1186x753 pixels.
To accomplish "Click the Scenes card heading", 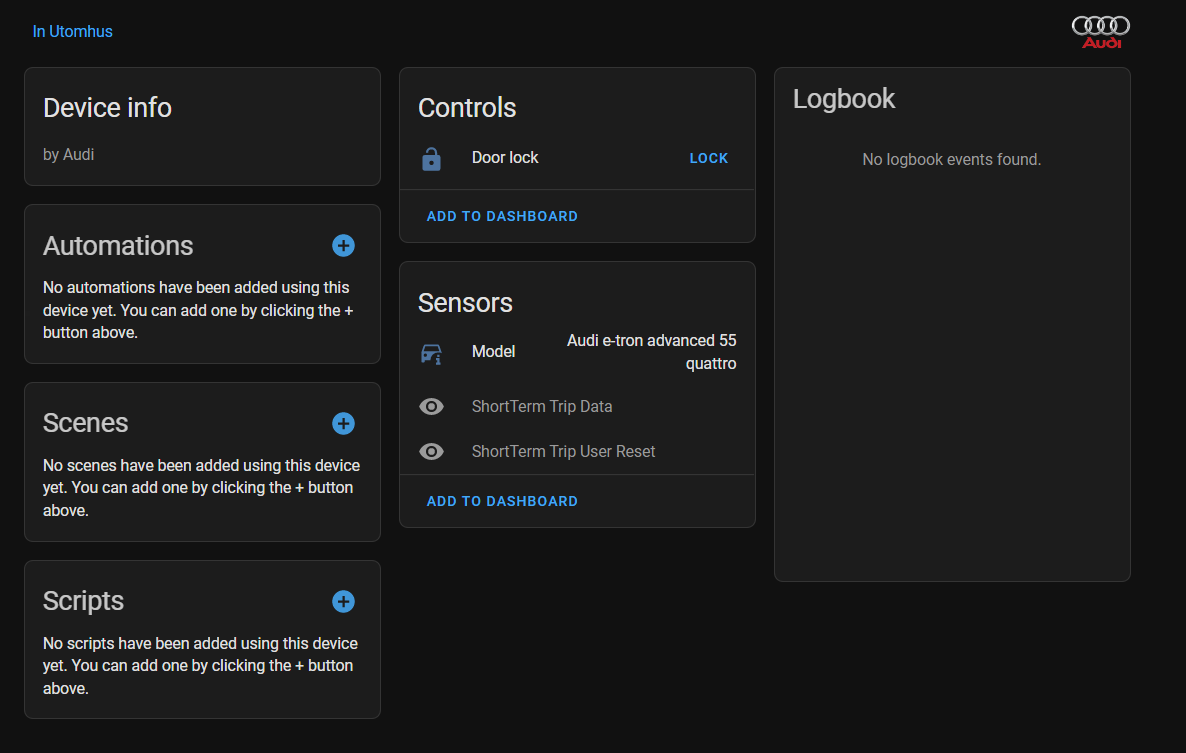I will (x=85, y=423).
